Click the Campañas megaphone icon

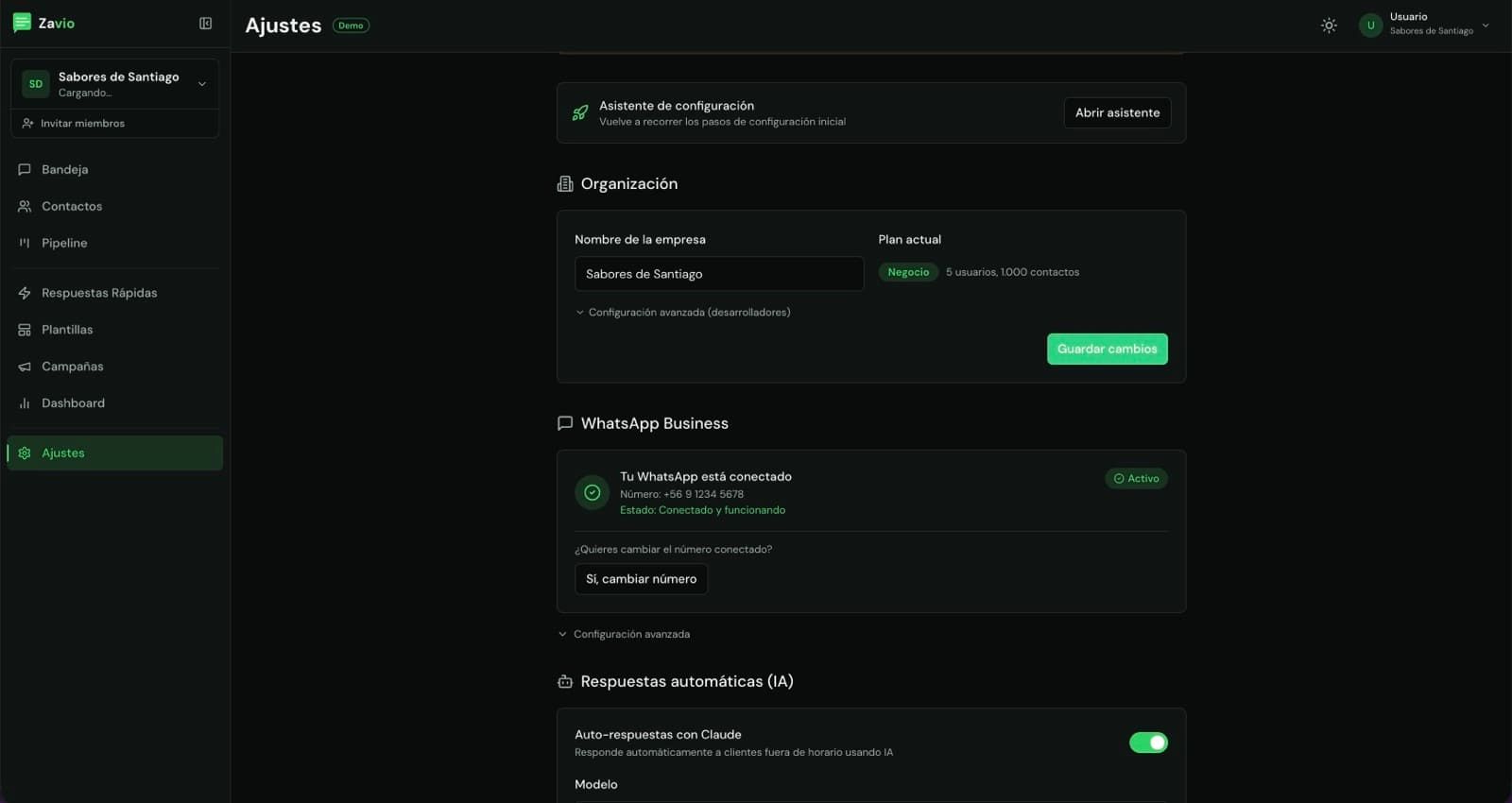[x=25, y=367]
